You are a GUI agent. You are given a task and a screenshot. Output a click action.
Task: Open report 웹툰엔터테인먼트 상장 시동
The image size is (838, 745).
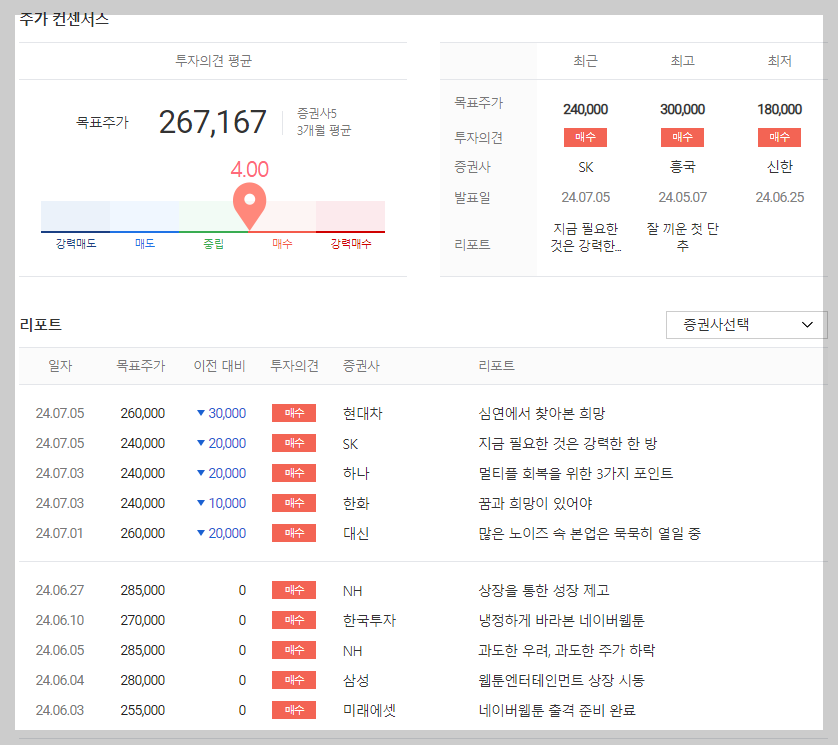(x=561, y=680)
